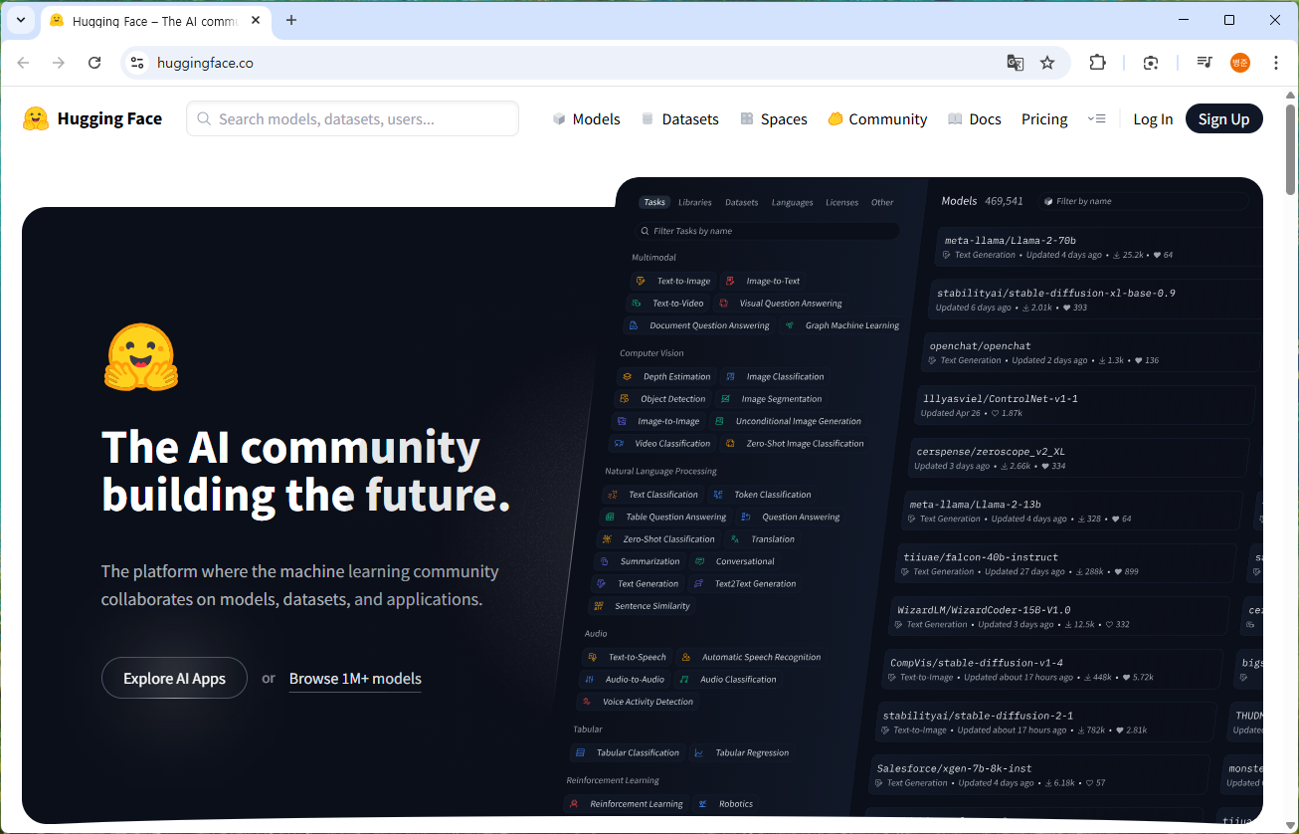Screen dimensions: 1299x834
Task: Open Docs in the site navigation
Action: (x=974, y=119)
